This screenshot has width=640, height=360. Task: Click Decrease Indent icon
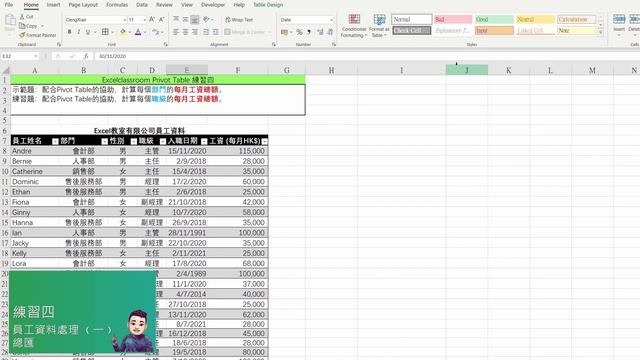[x=206, y=32]
